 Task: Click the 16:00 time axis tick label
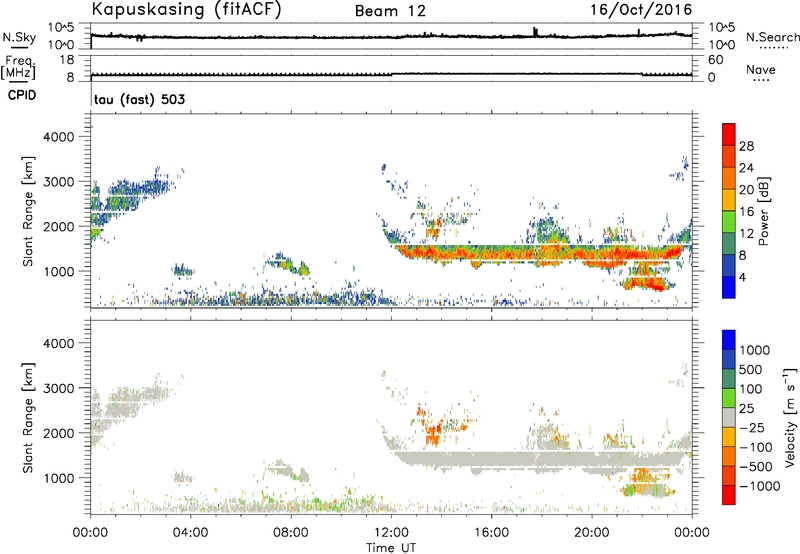tap(491, 533)
